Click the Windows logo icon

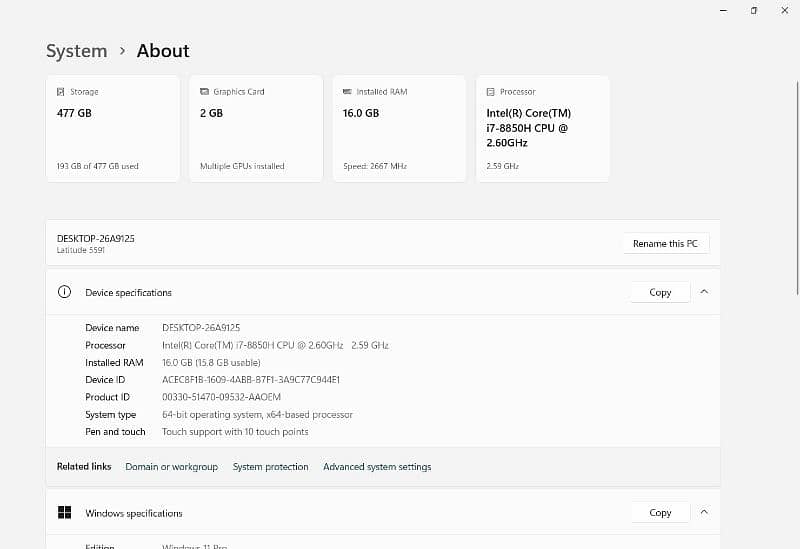[x=64, y=512]
